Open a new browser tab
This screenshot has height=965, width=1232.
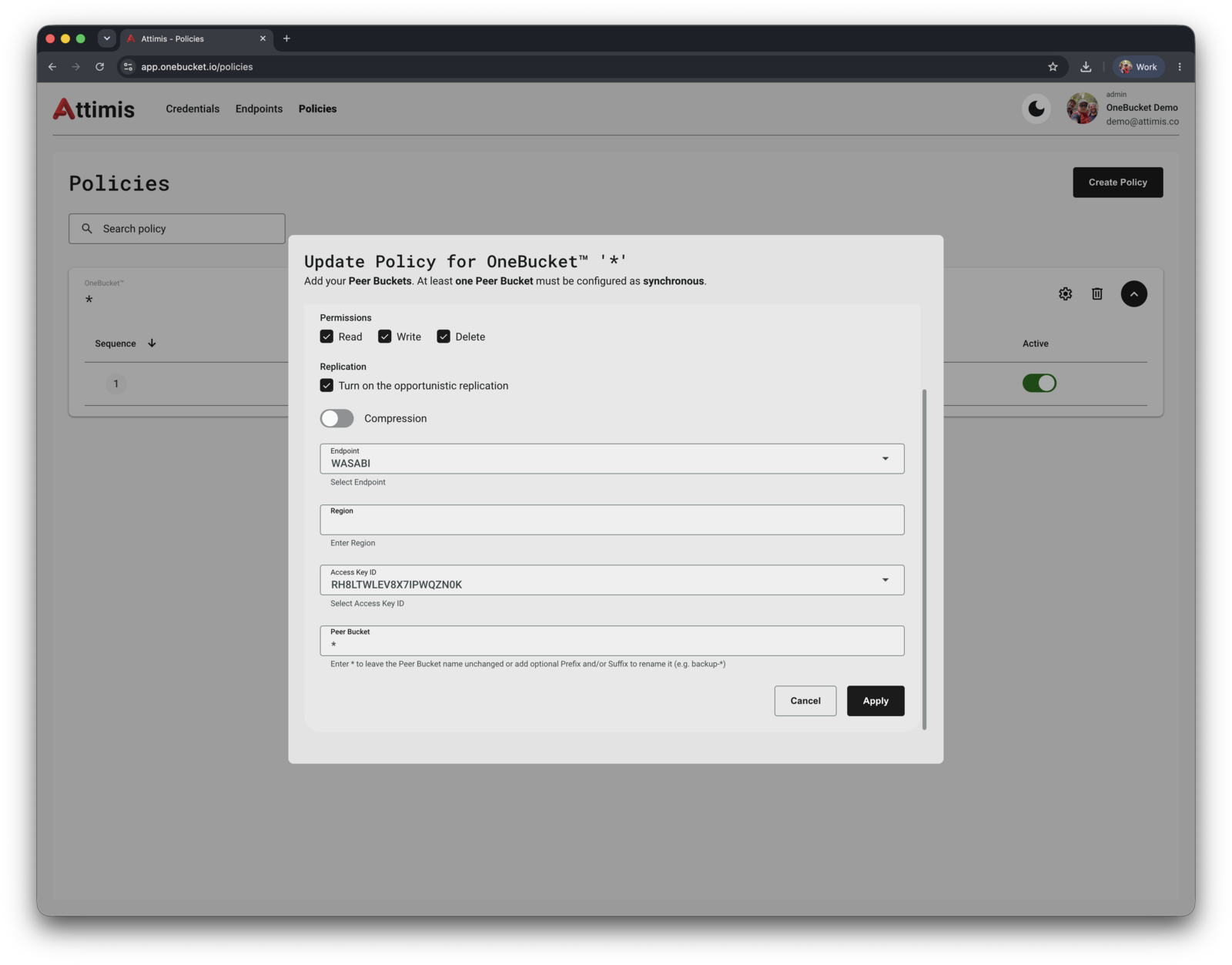[286, 39]
